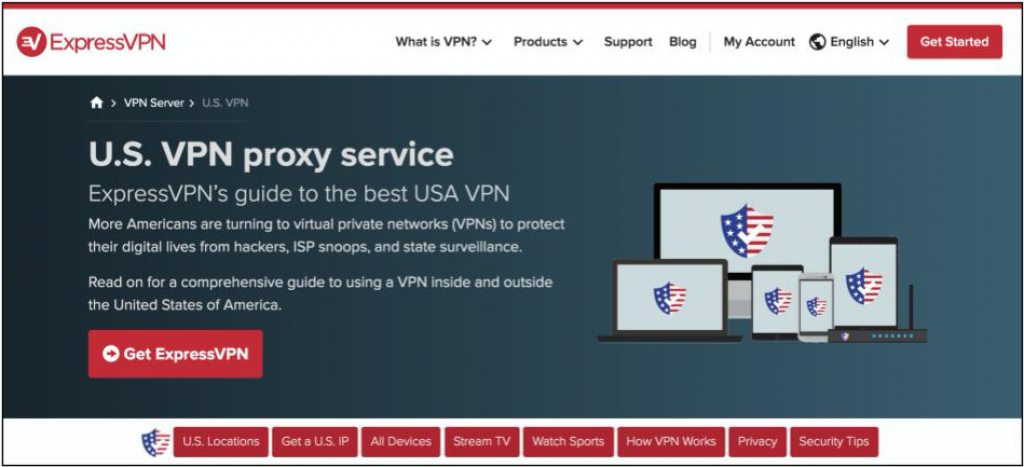Click the shield on the desktop monitor illustration
The image size is (1024, 467).
(x=747, y=231)
